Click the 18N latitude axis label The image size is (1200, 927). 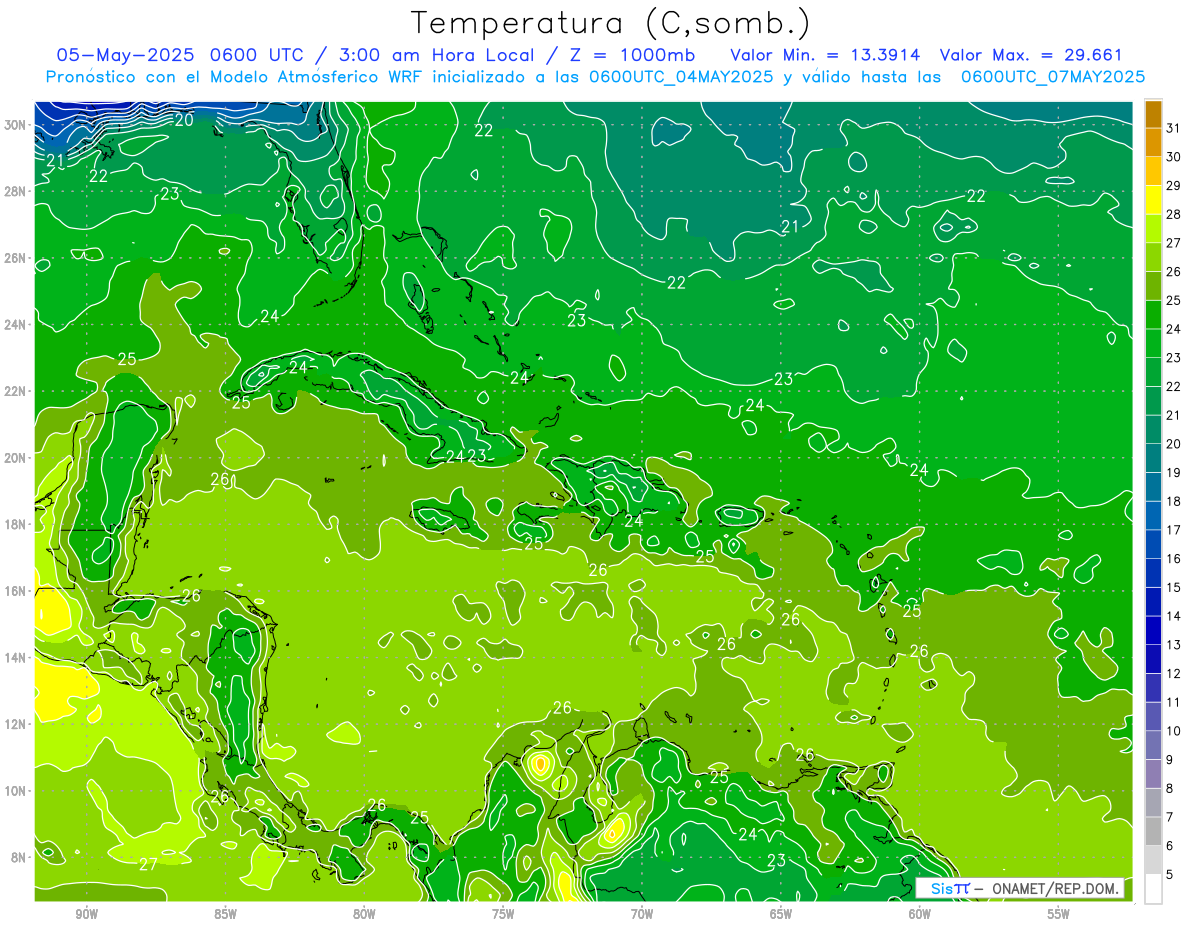[15, 524]
